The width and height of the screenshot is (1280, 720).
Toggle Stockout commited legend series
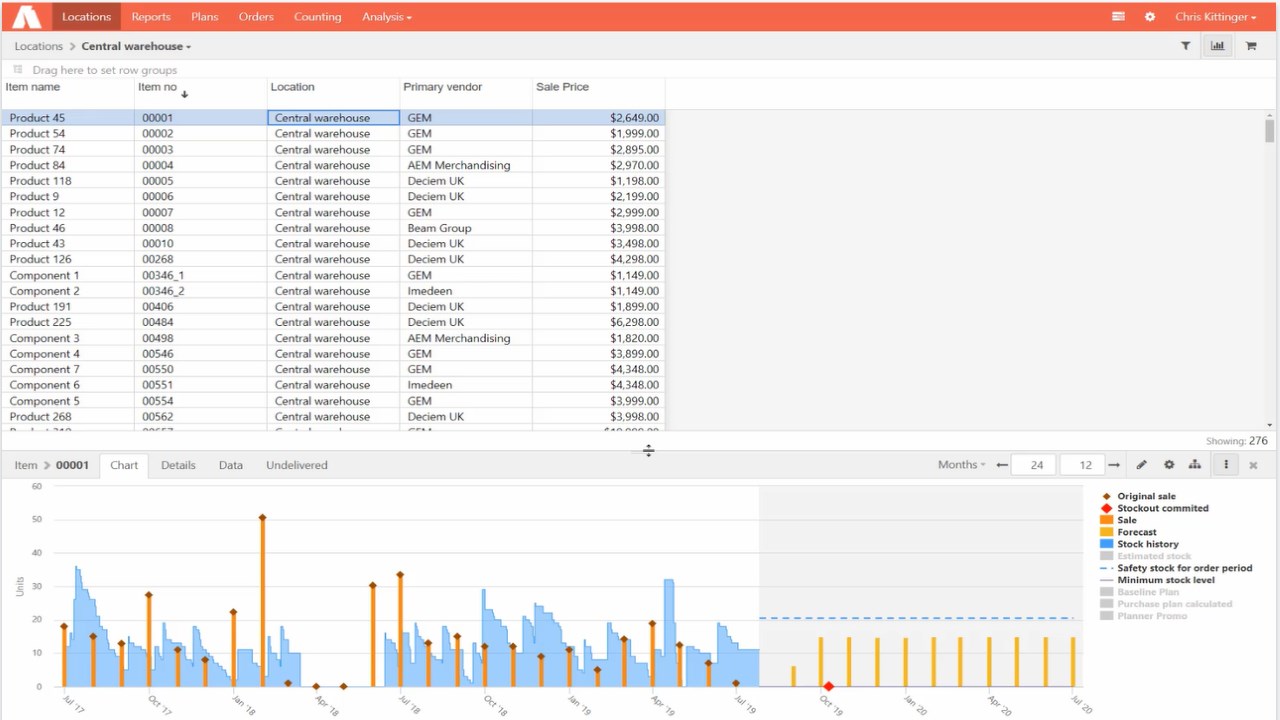click(x=1154, y=508)
